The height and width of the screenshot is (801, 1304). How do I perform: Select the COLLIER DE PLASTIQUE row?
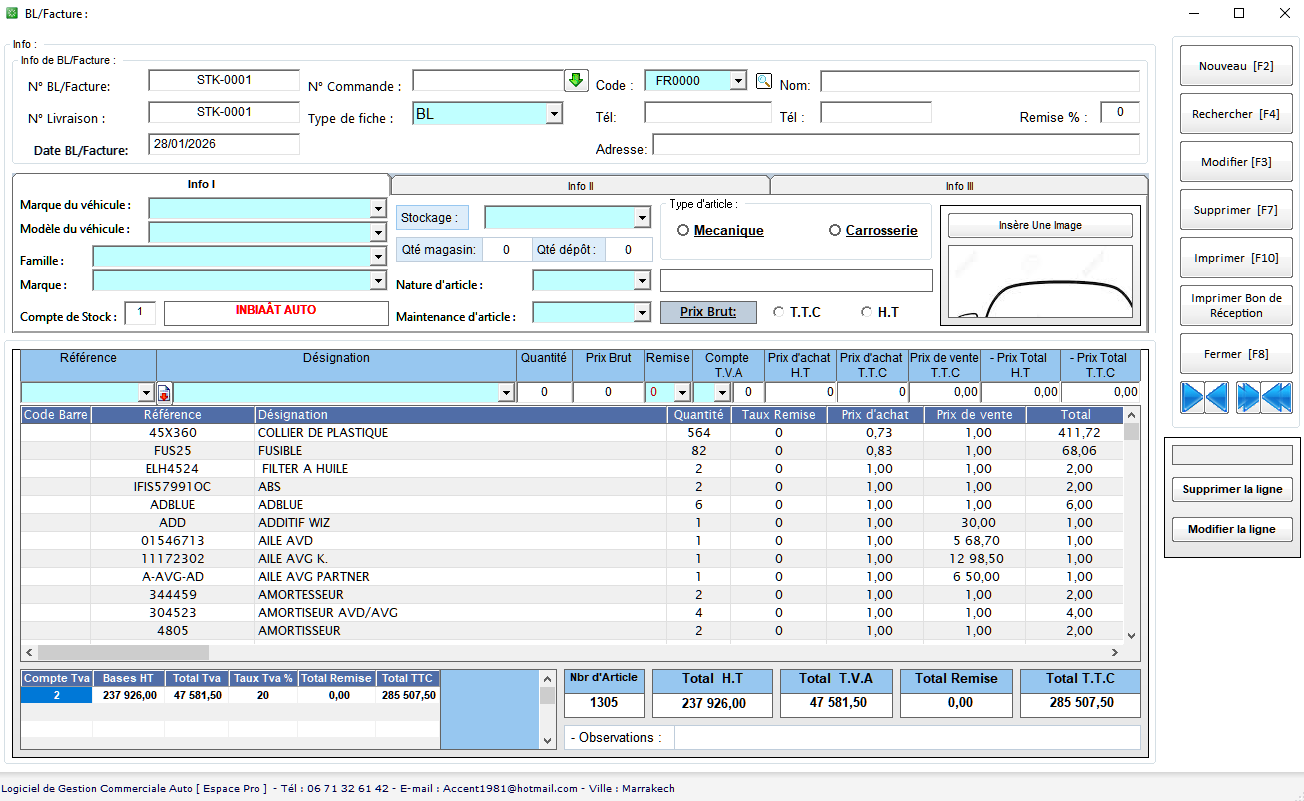pyautogui.click(x=572, y=433)
